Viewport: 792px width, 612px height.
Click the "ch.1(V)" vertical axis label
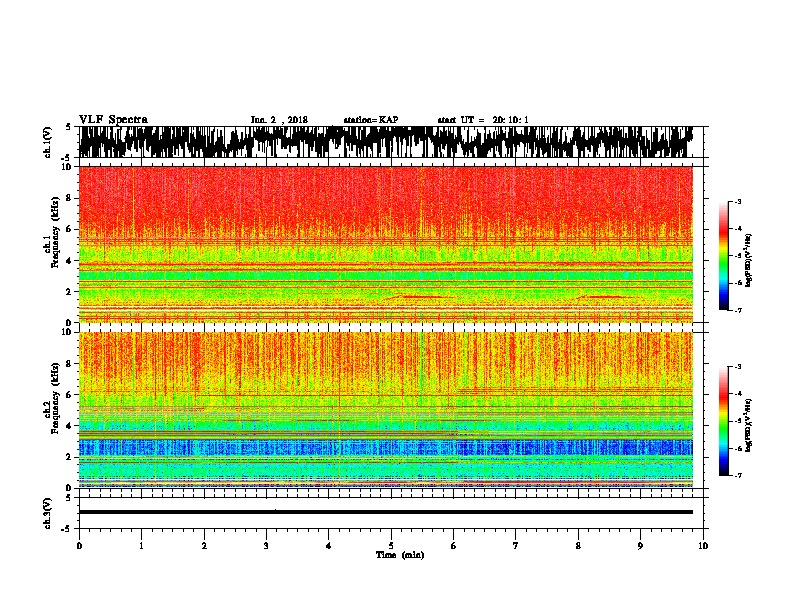pyautogui.click(x=47, y=142)
